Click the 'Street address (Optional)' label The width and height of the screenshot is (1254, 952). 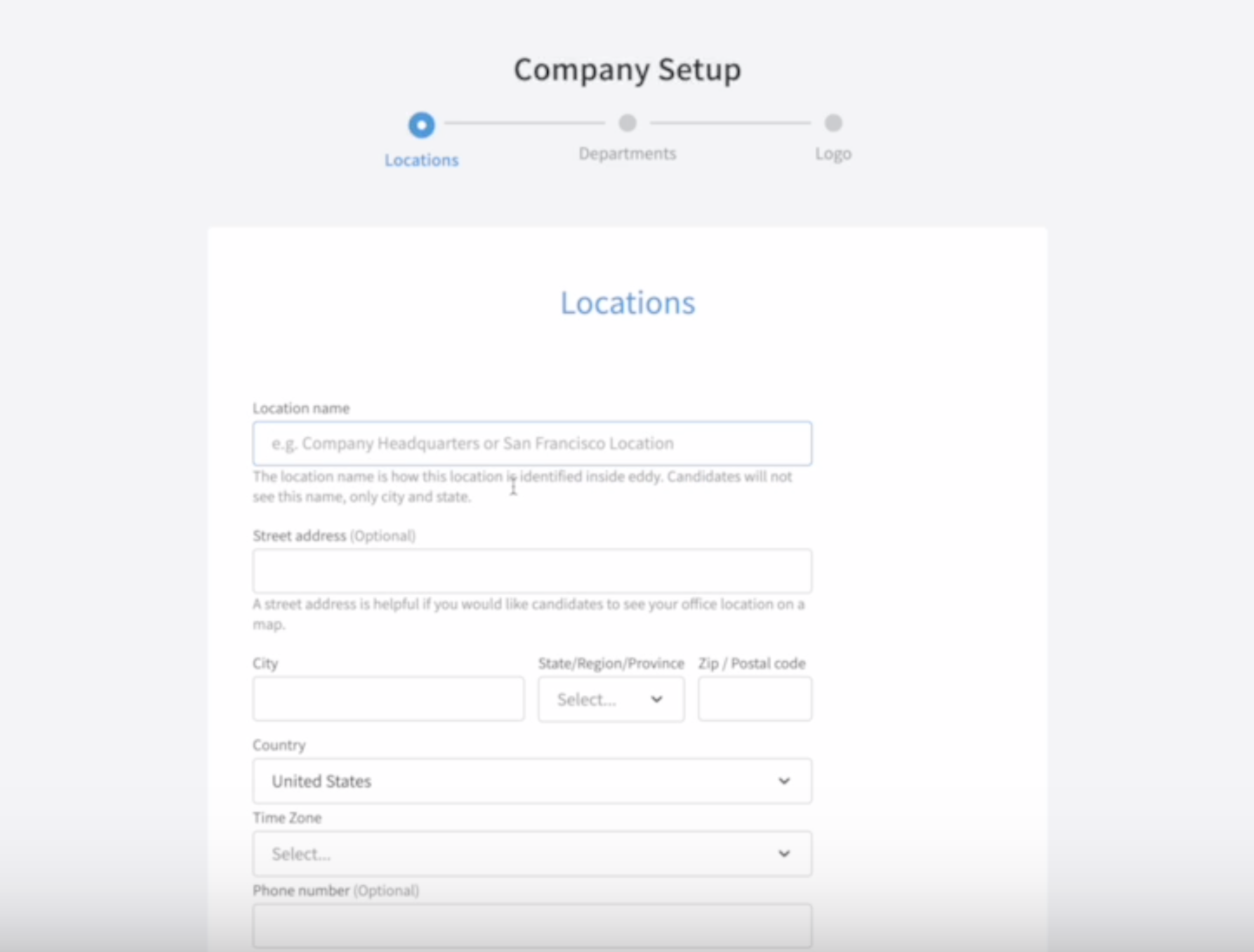click(x=334, y=536)
